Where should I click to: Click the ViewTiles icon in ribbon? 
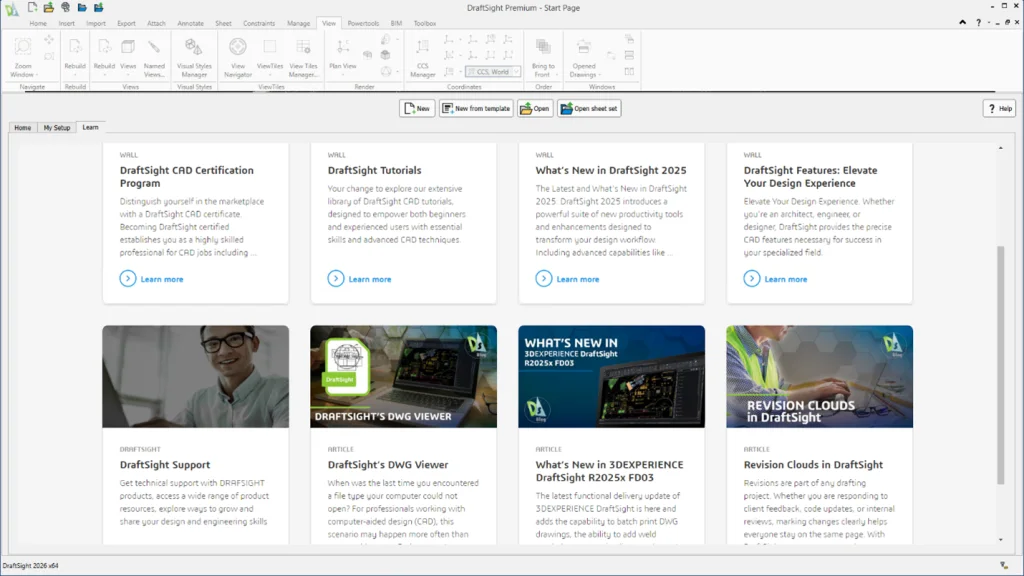(x=270, y=47)
